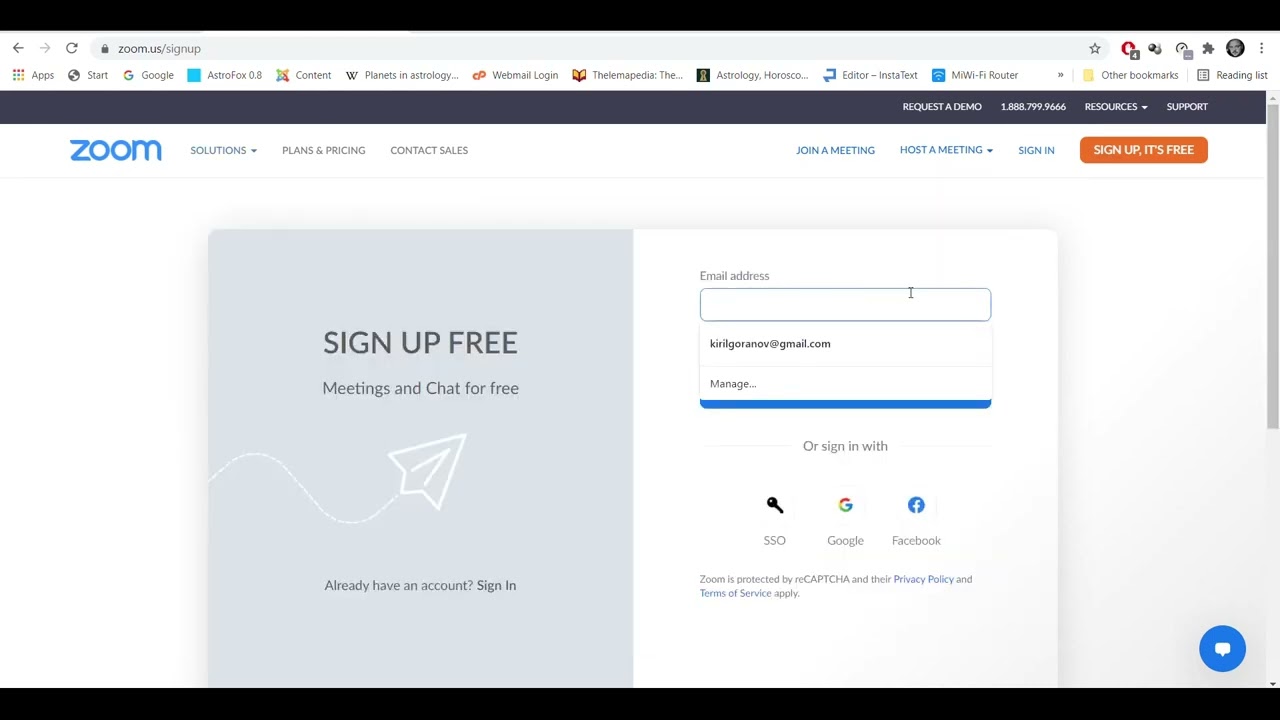The width and height of the screenshot is (1280, 720).
Task: Open Contact Sales page
Action: (x=429, y=150)
